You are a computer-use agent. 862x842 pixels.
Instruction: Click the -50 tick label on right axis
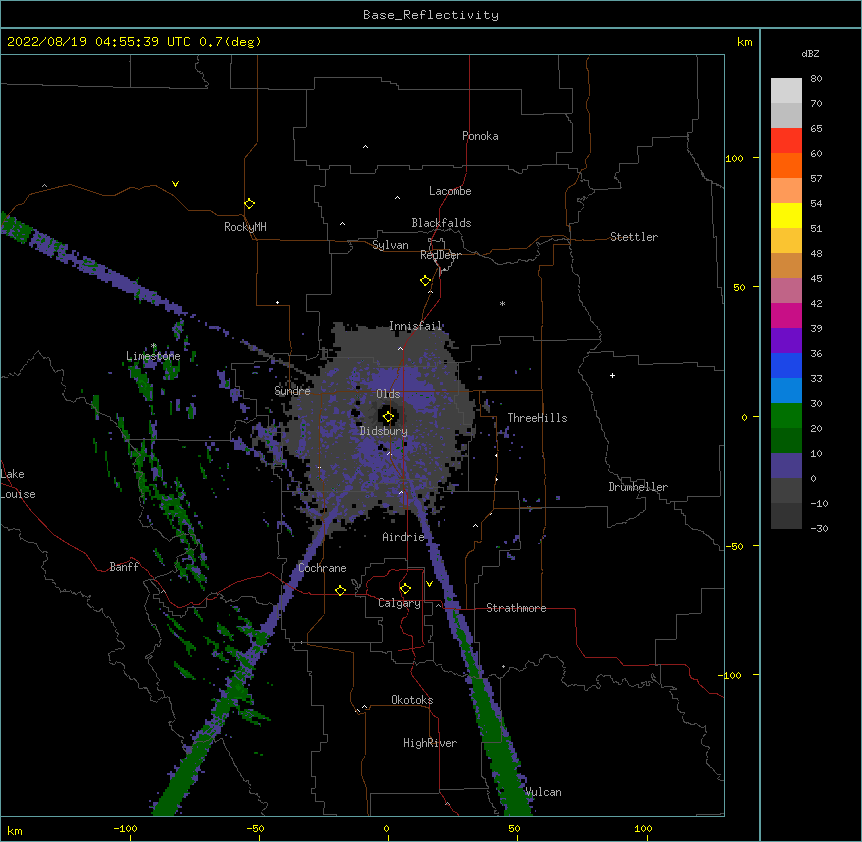point(734,546)
